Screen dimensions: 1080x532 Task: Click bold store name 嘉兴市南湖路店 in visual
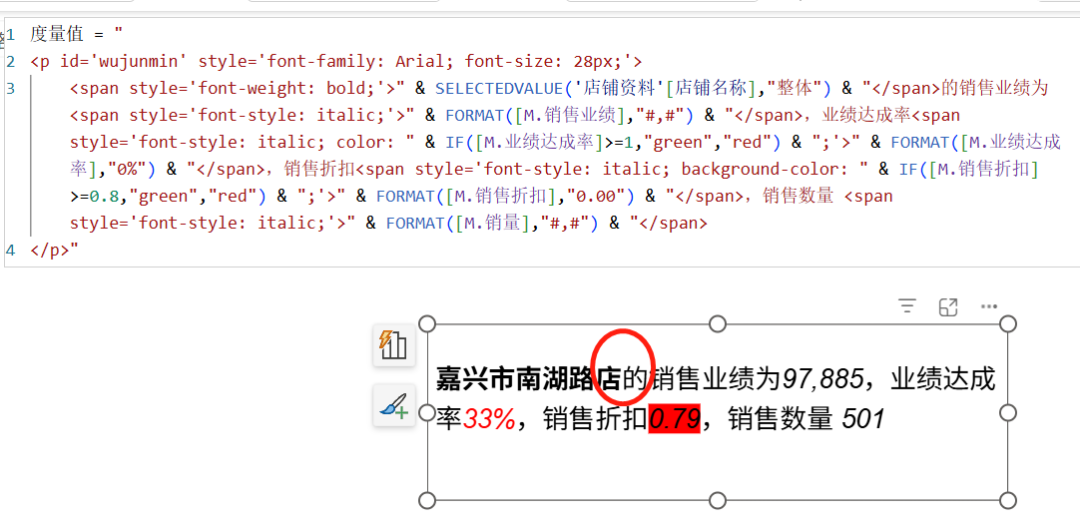pos(529,378)
